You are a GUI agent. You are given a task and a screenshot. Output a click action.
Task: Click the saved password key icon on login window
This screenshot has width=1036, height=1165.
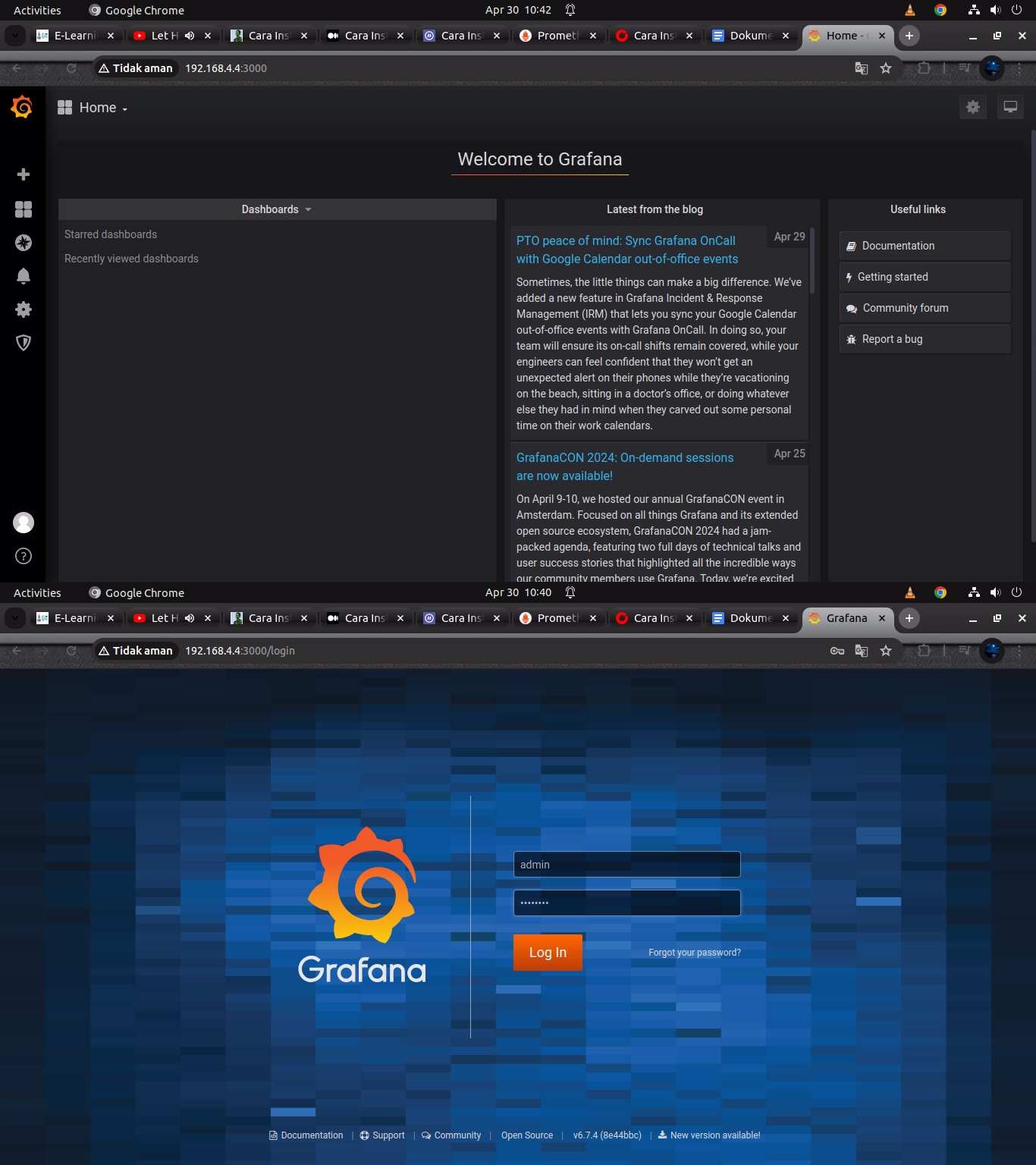[x=837, y=651]
